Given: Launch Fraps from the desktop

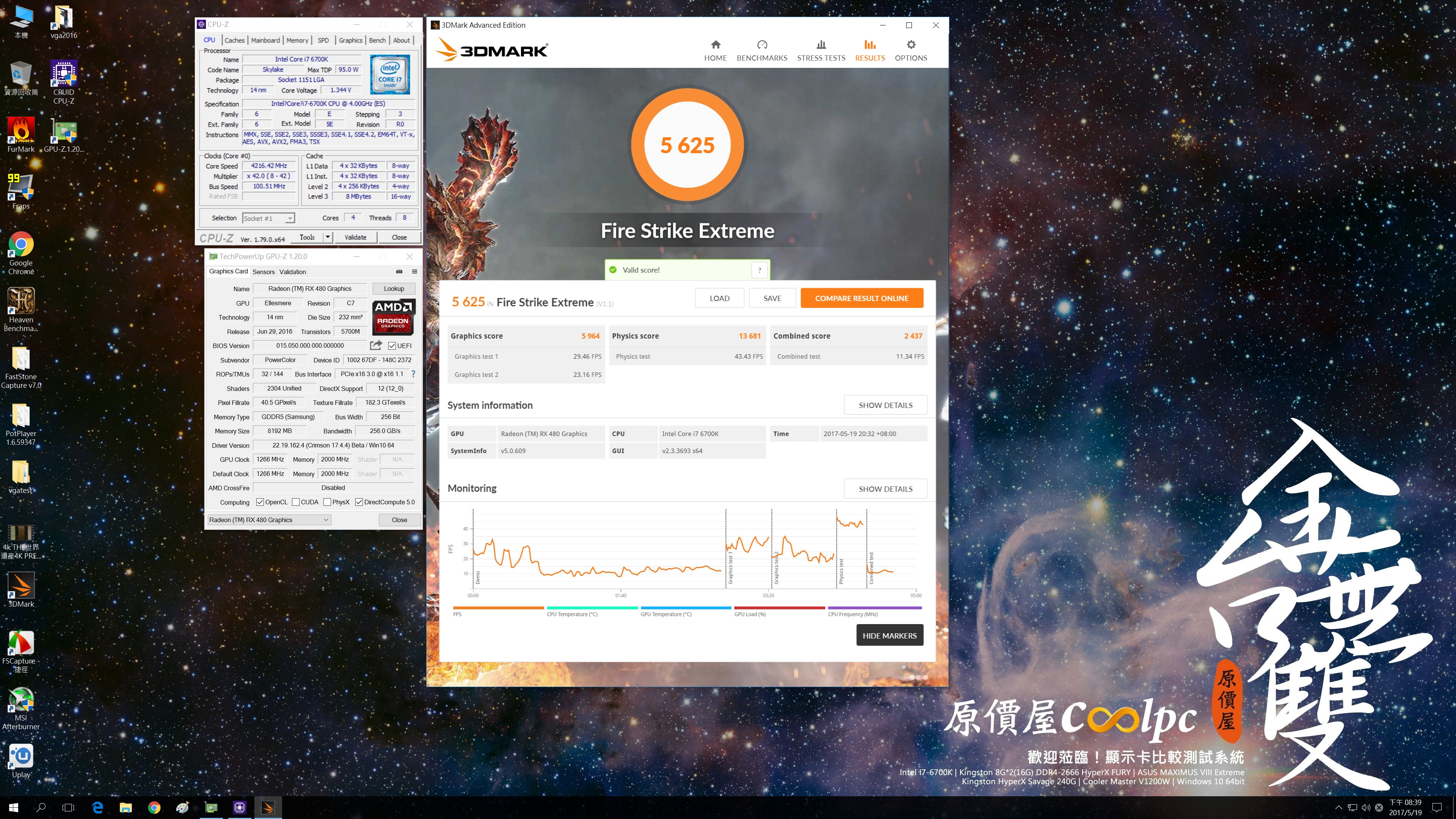Looking at the screenshot, I should coord(21,191).
